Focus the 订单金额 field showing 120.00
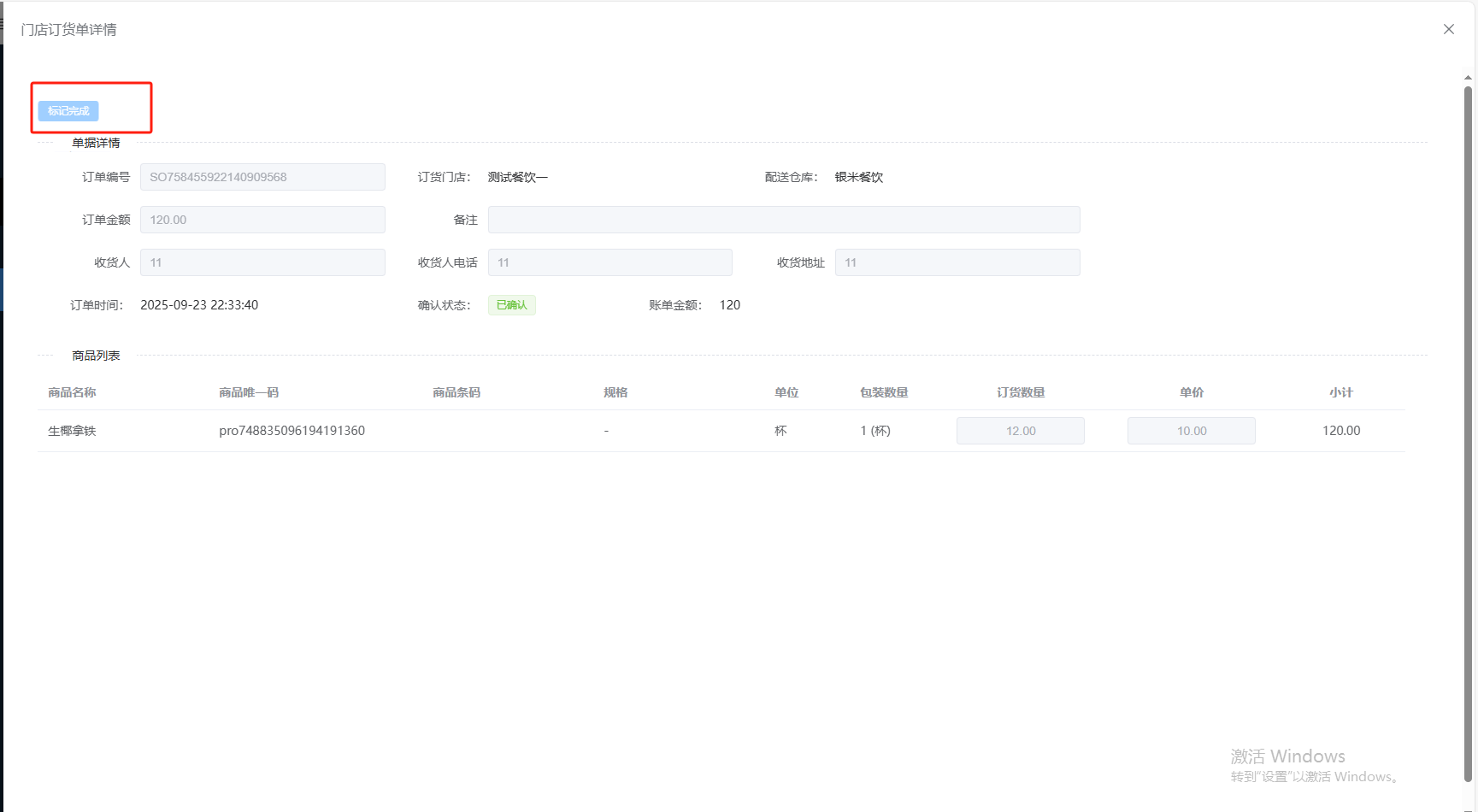Viewport: 1478px width, 812px height. [x=262, y=220]
